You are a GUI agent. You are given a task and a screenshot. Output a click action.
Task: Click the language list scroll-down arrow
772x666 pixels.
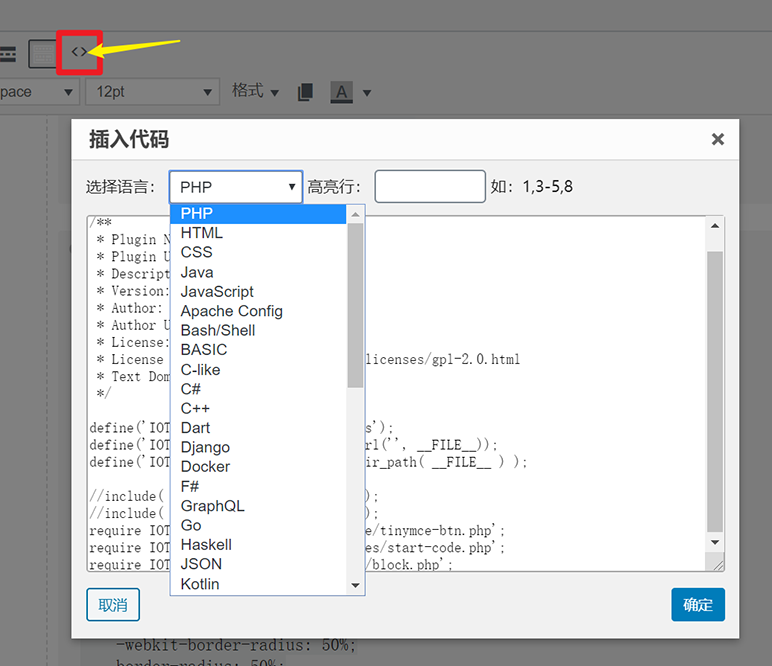(x=355, y=585)
